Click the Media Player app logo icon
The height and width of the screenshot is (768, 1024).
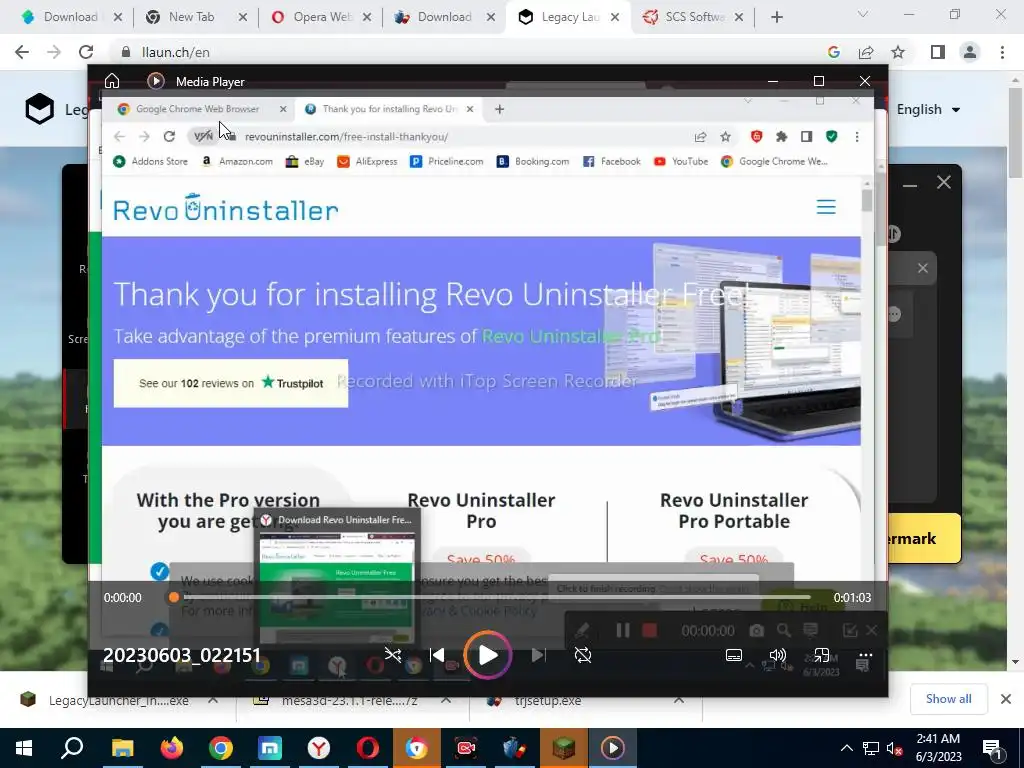(155, 81)
